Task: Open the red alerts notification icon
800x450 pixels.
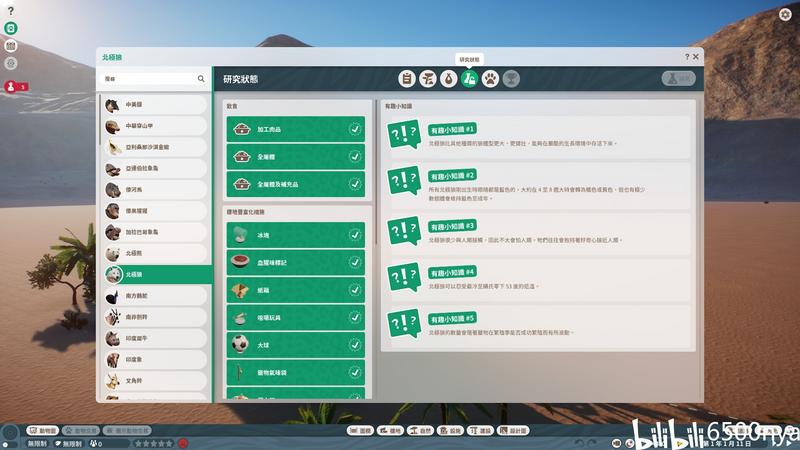Action: [x=11, y=87]
